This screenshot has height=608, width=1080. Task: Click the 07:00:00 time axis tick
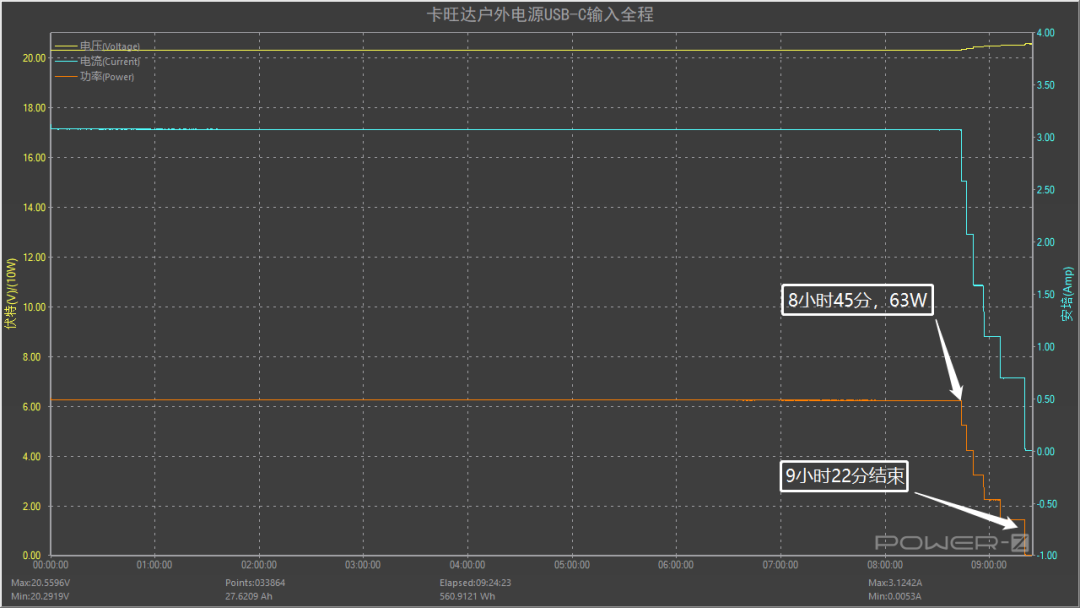(780, 565)
